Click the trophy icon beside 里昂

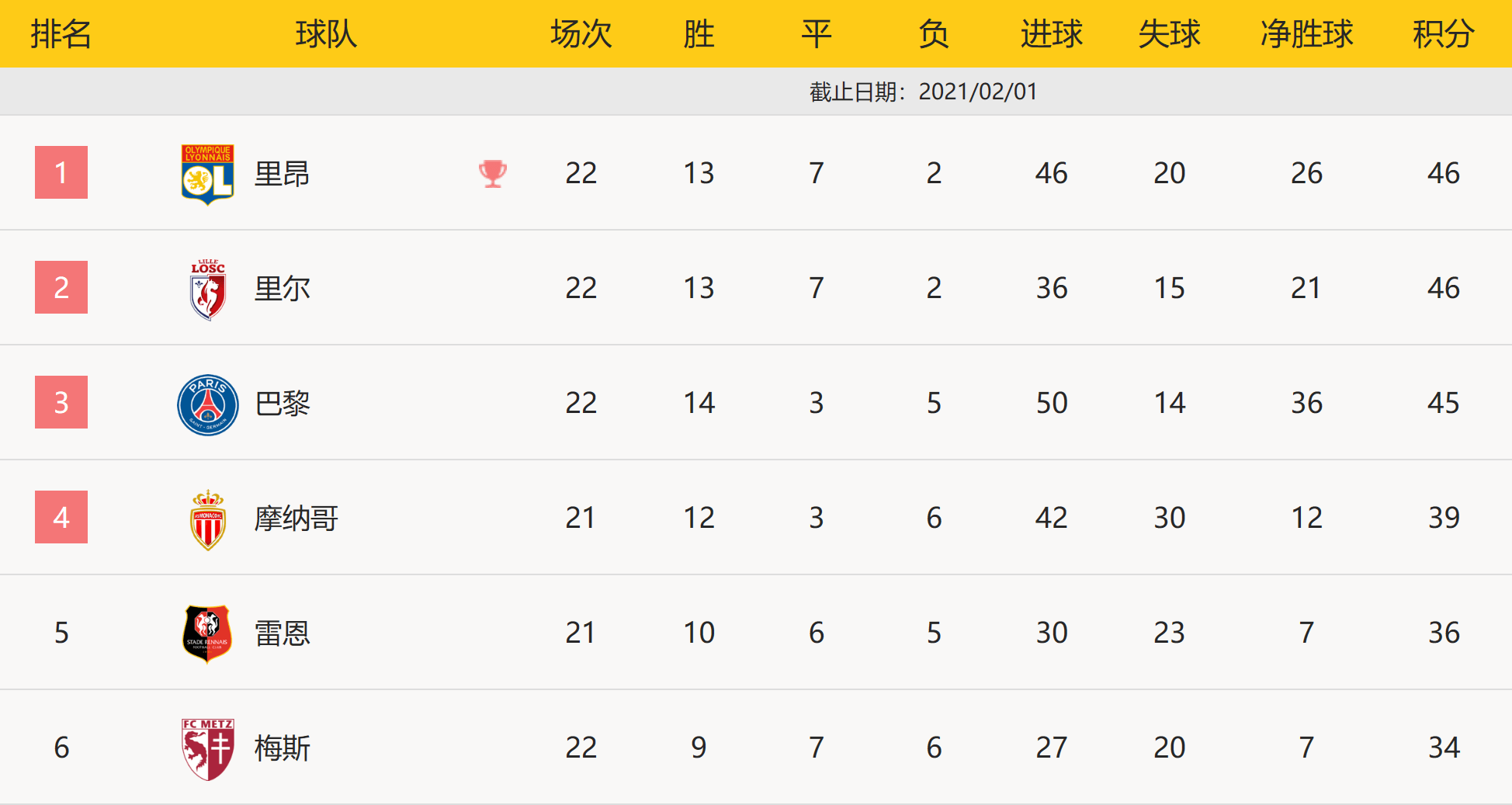[493, 173]
